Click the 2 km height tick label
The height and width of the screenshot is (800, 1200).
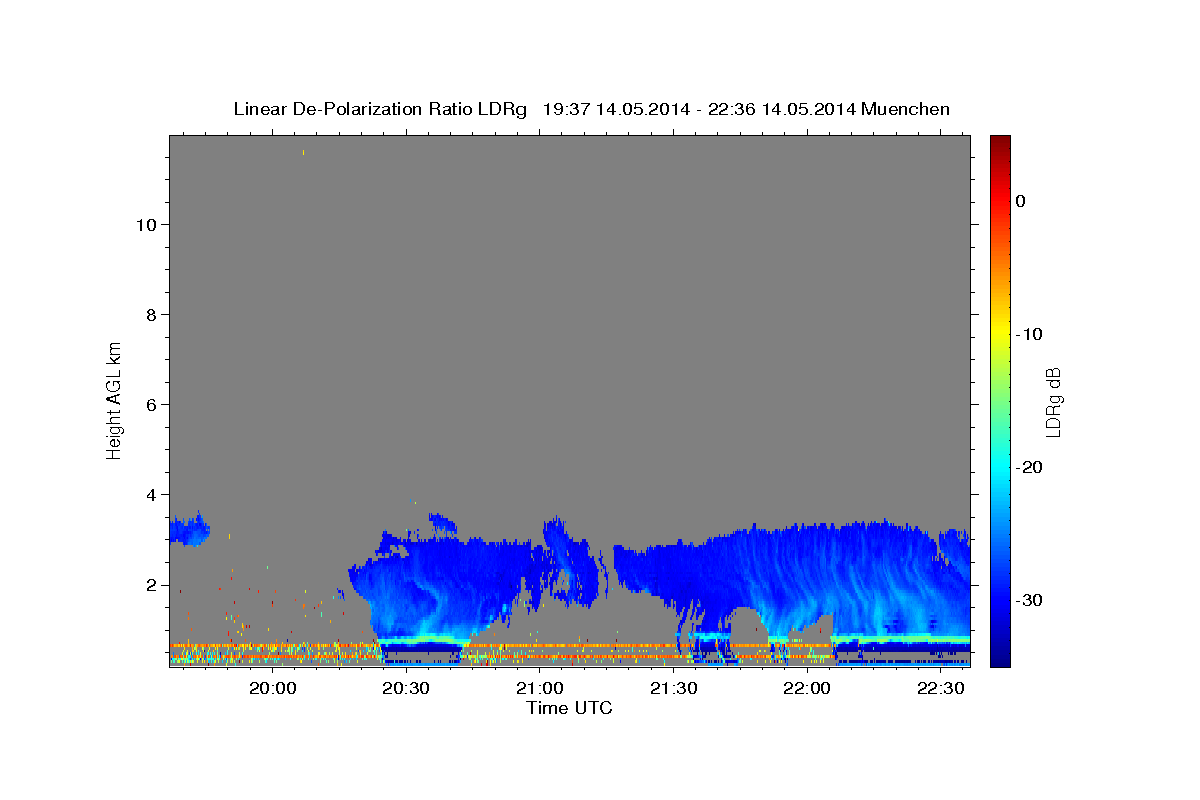[x=152, y=584]
